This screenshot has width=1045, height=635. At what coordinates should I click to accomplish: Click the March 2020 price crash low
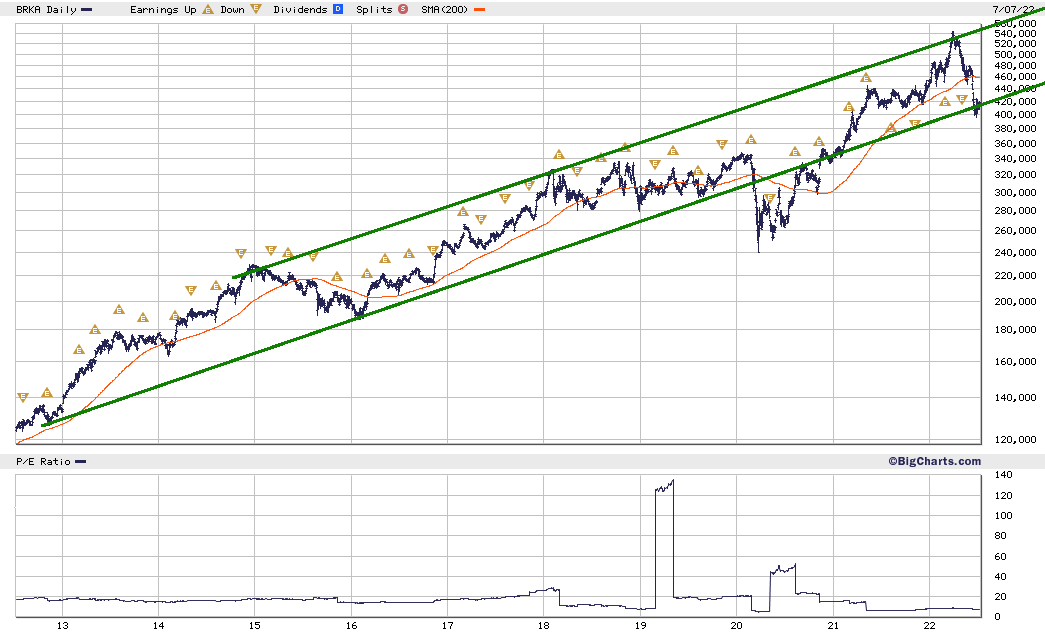(x=758, y=249)
